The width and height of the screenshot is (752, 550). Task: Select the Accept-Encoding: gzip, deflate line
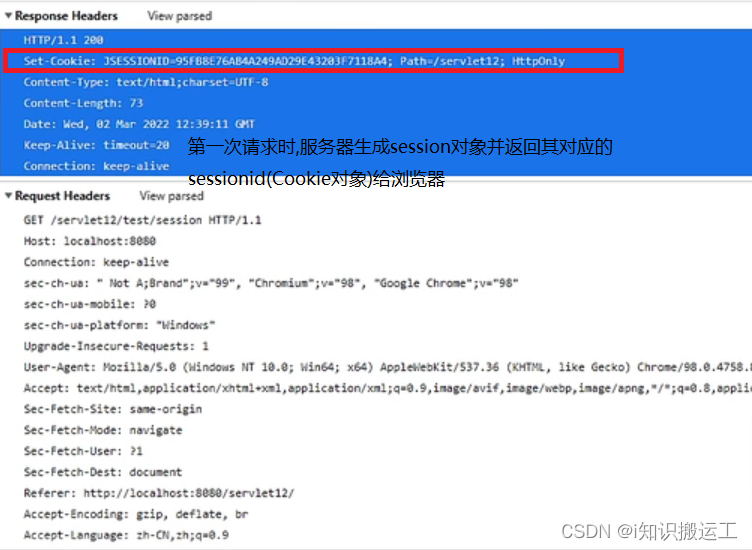point(136,514)
